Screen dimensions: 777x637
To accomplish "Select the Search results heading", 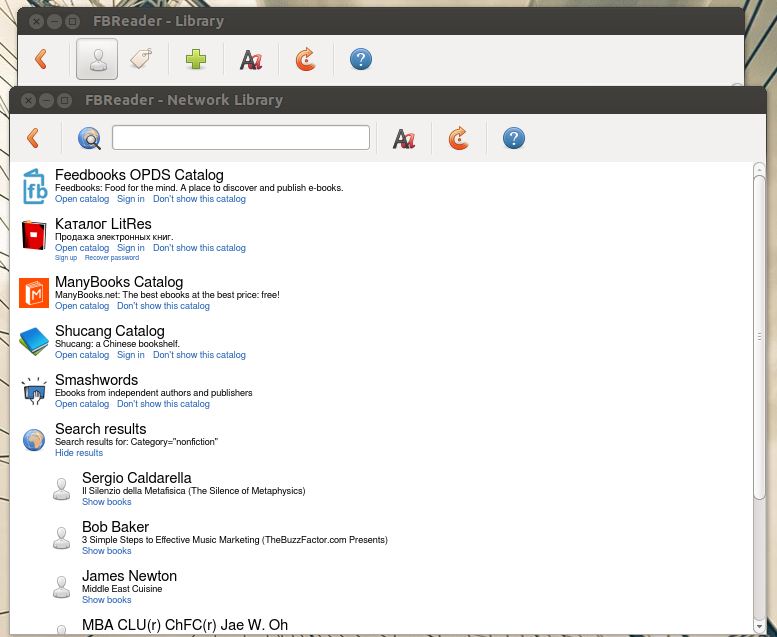I will tap(101, 429).
